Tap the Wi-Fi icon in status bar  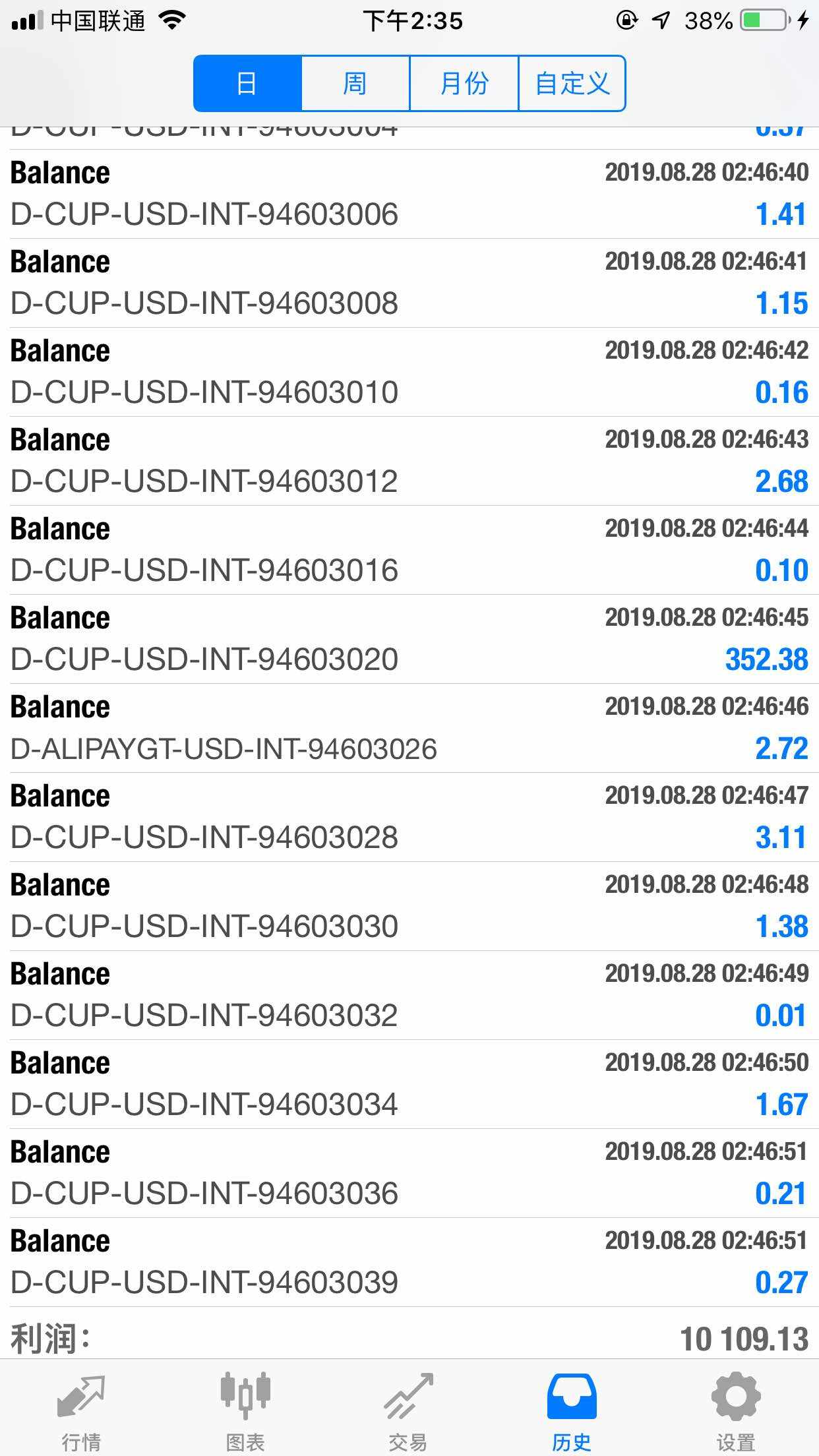(173, 21)
